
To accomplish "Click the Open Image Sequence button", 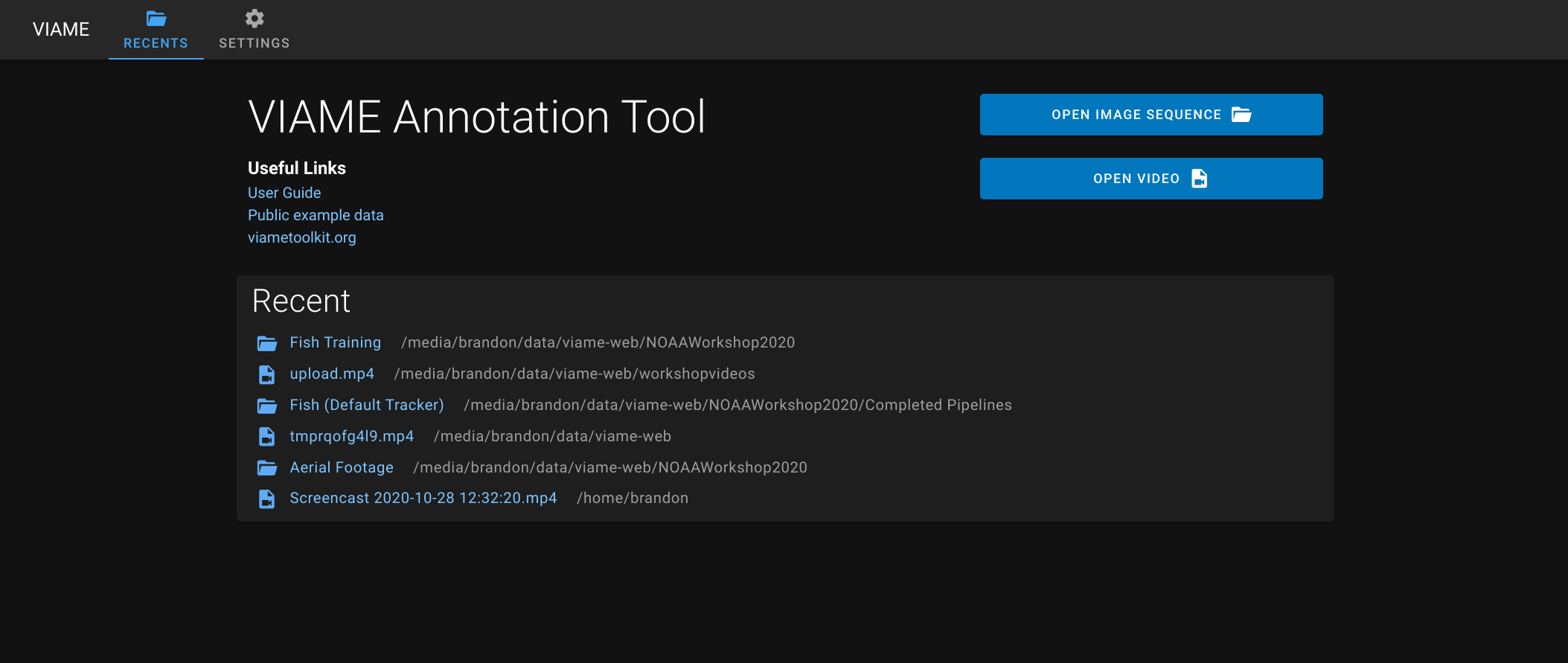I will pos(1151,115).
